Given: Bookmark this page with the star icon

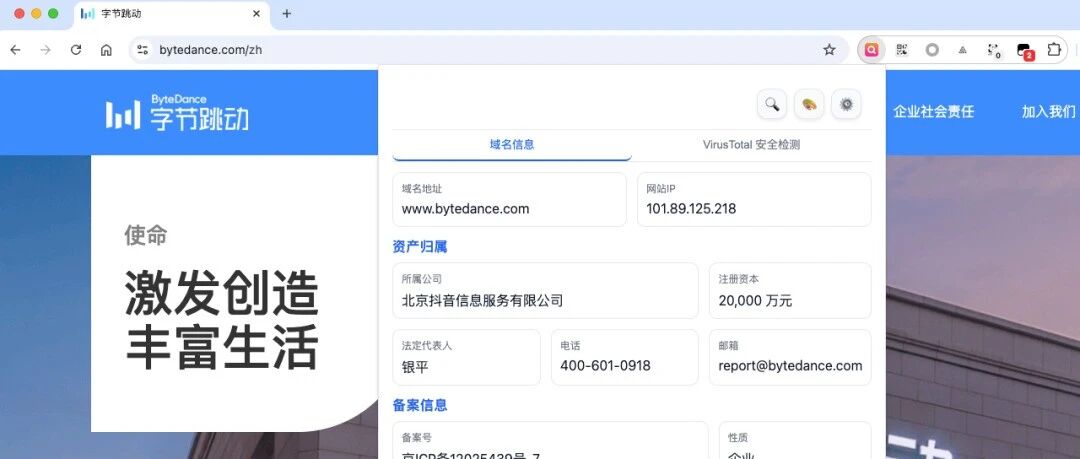Looking at the screenshot, I should [x=829, y=50].
